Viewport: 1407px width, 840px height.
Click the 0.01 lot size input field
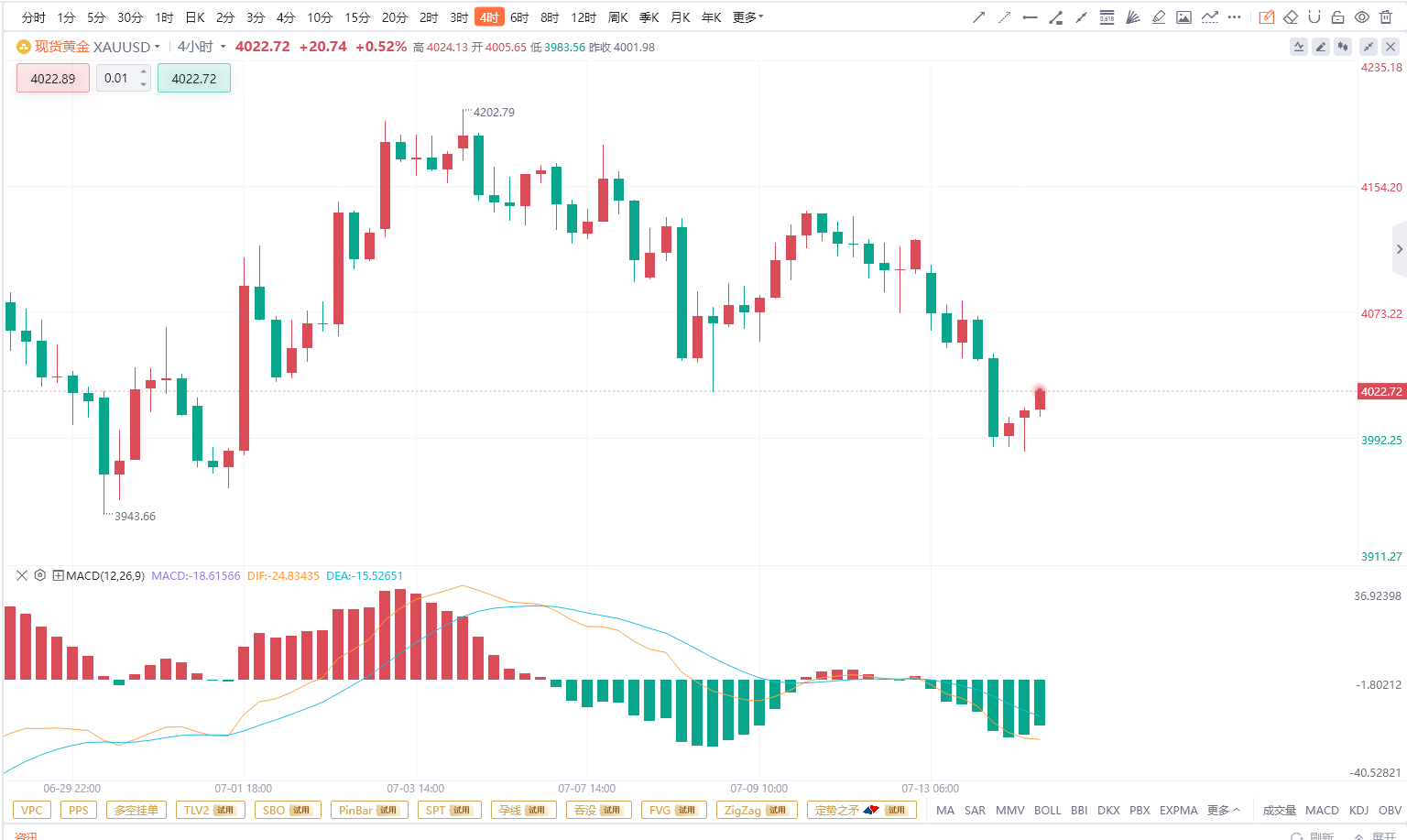117,78
